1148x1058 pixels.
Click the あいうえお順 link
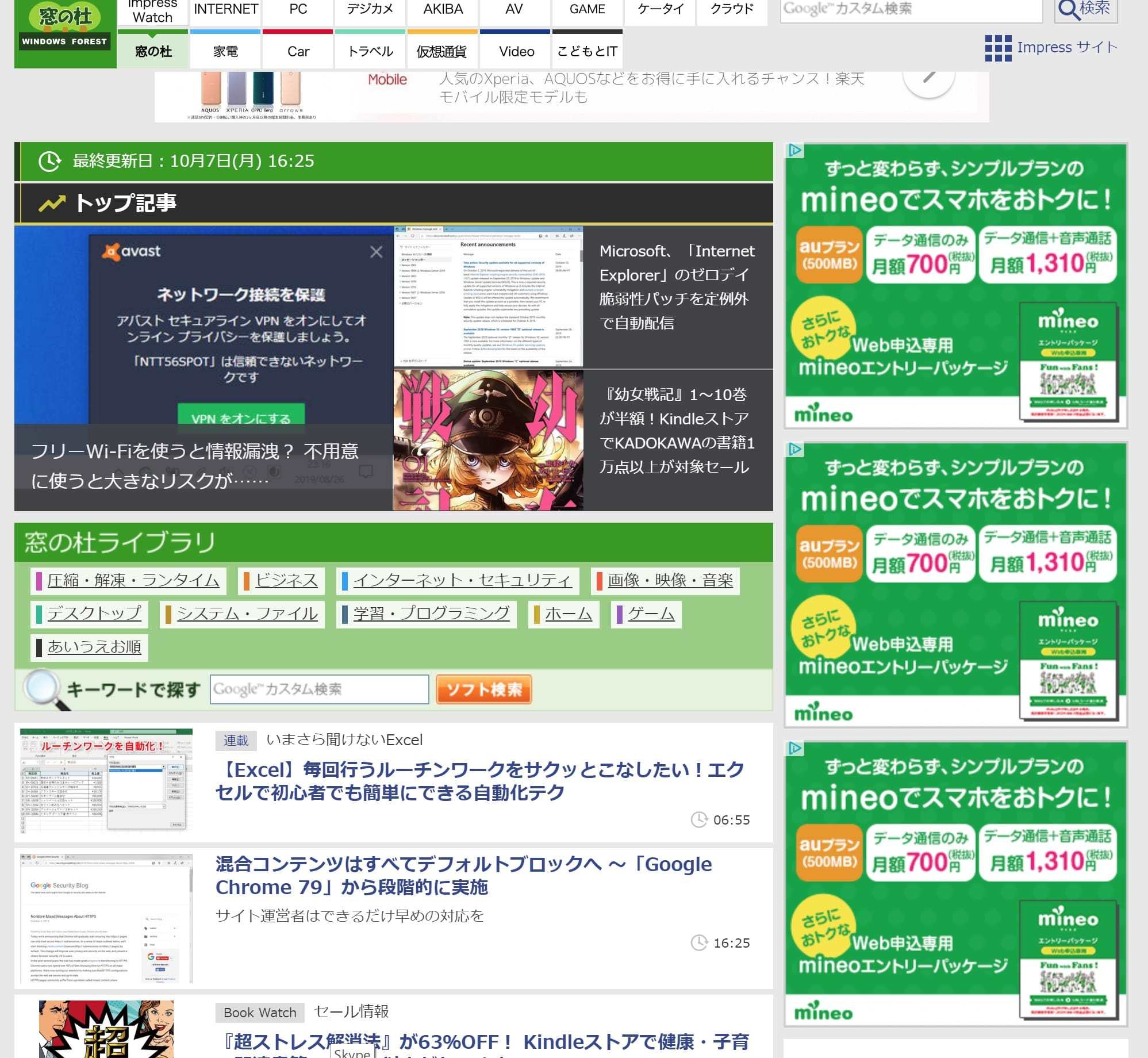[94, 647]
